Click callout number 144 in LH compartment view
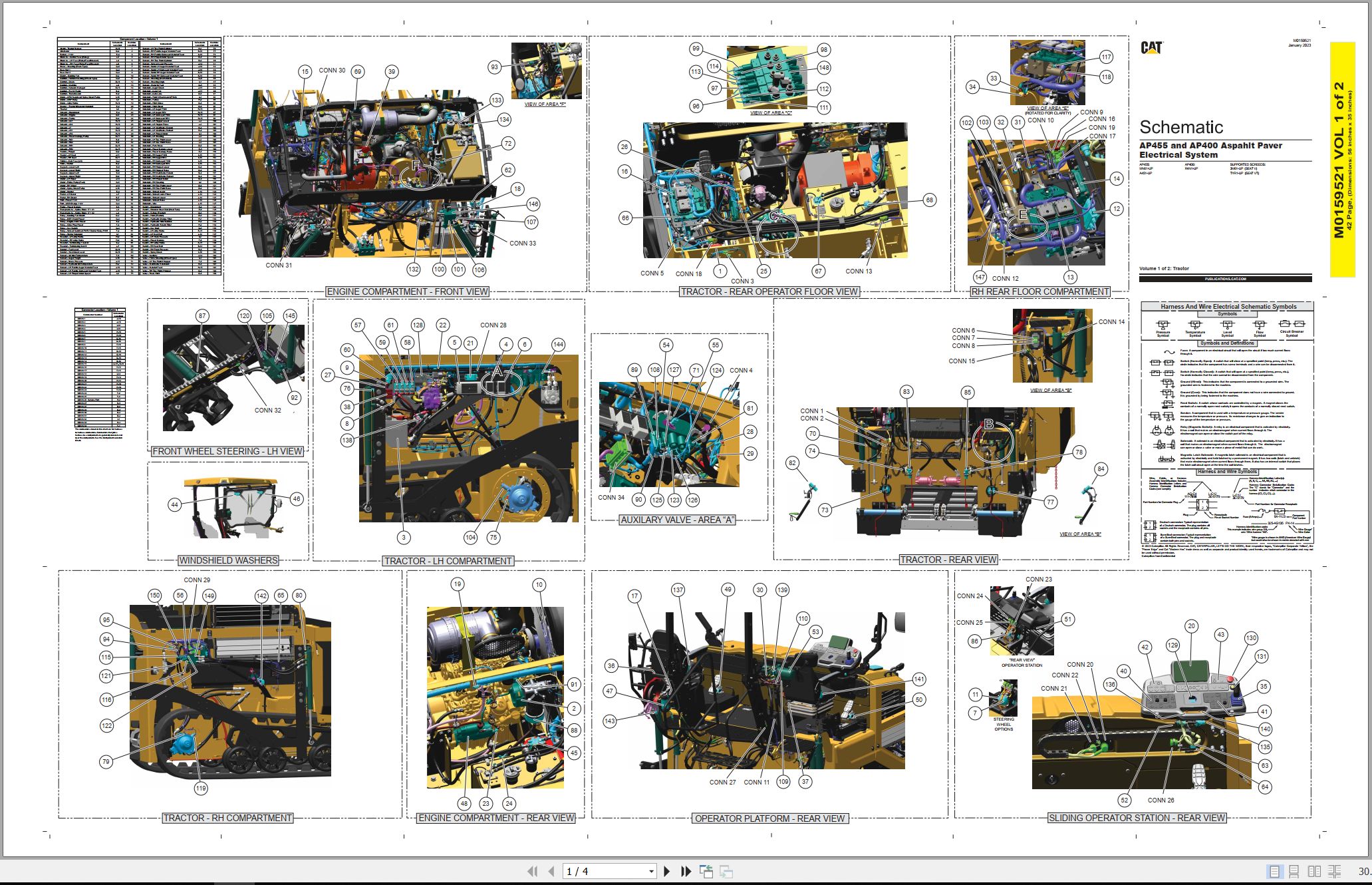This screenshot has height=885, width=1372. click(558, 344)
